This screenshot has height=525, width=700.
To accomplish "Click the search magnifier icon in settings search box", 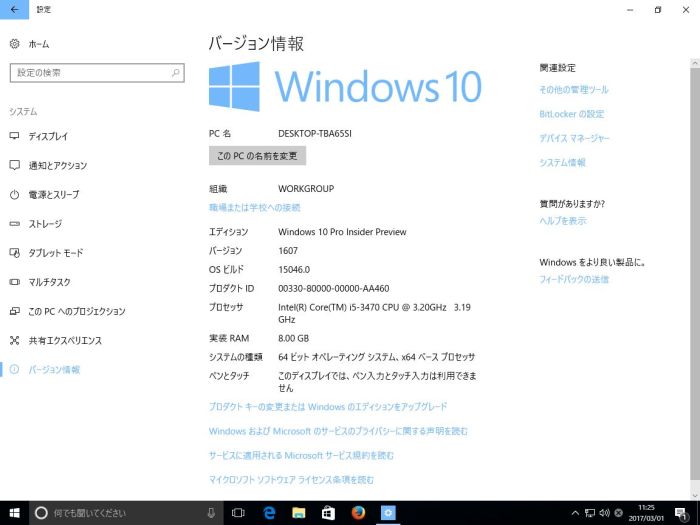I will tap(176, 73).
